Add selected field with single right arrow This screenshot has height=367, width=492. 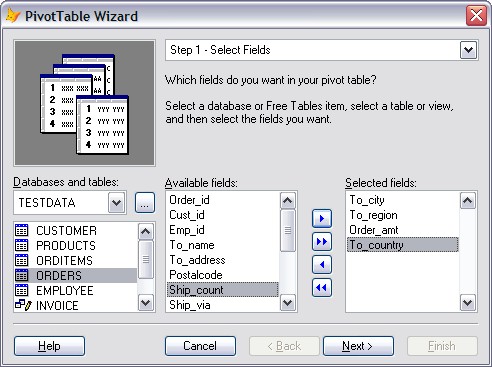point(322,219)
